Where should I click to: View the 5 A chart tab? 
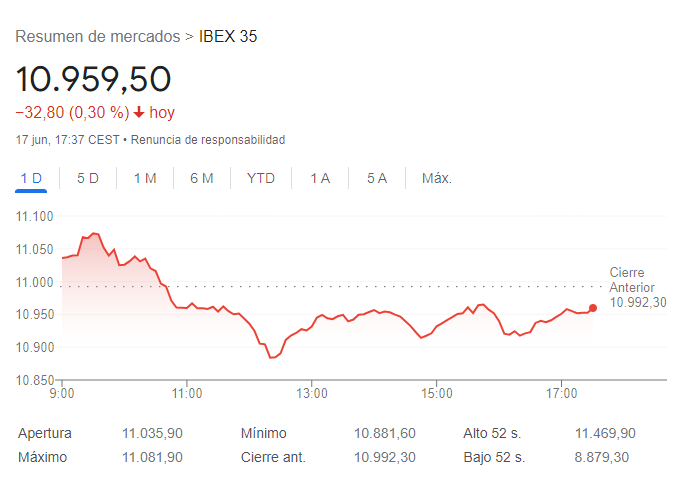pyautogui.click(x=377, y=178)
